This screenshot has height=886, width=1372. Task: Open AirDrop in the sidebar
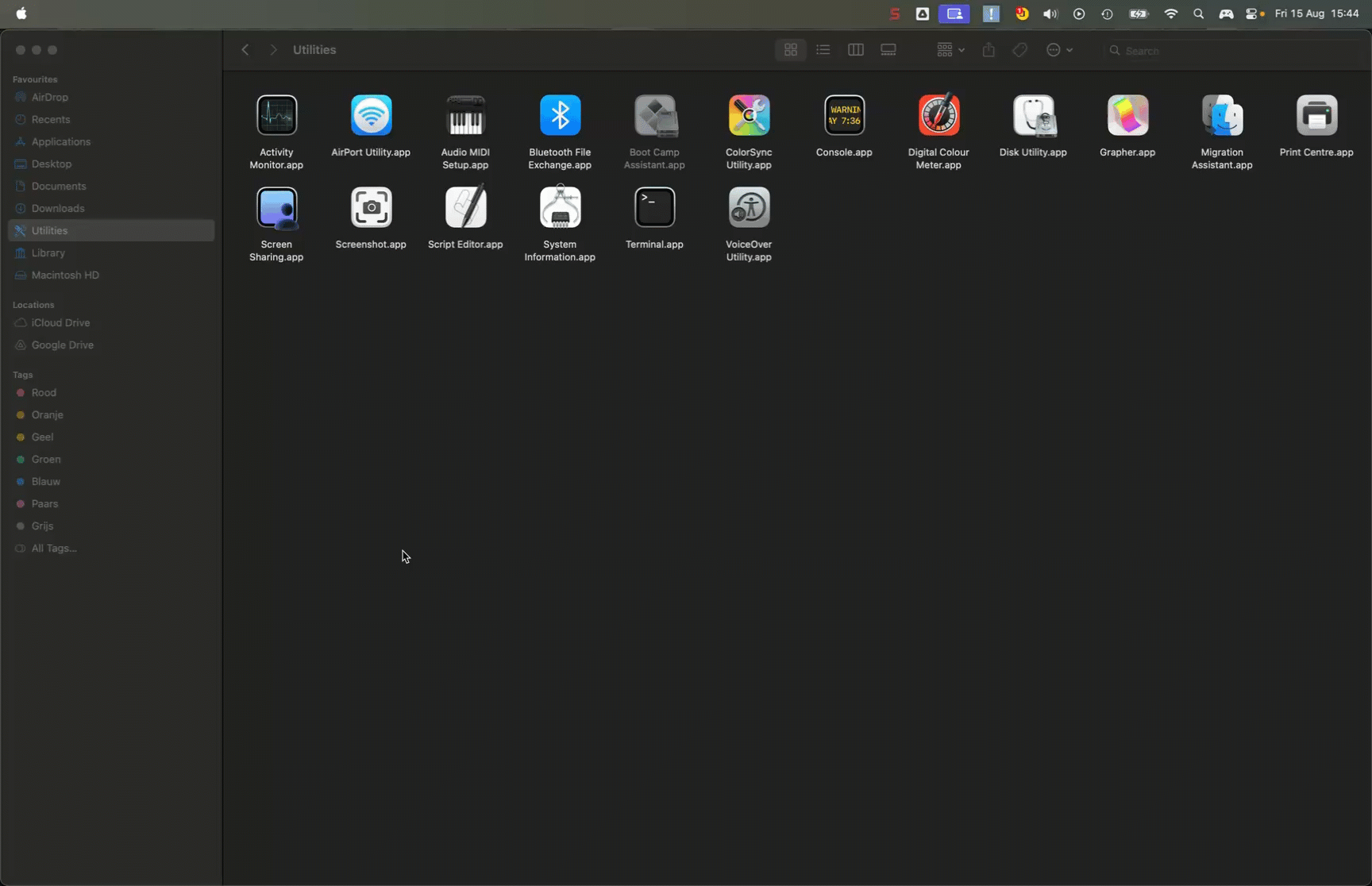tap(111, 97)
